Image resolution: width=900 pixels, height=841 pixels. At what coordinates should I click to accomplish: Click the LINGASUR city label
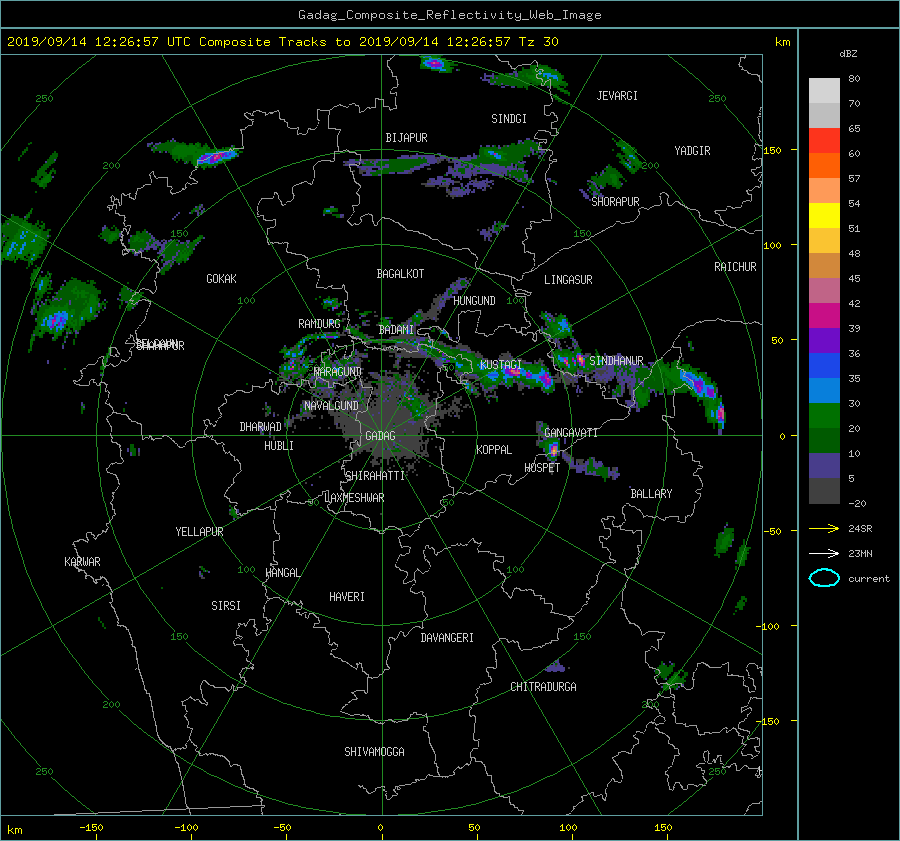(568, 280)
